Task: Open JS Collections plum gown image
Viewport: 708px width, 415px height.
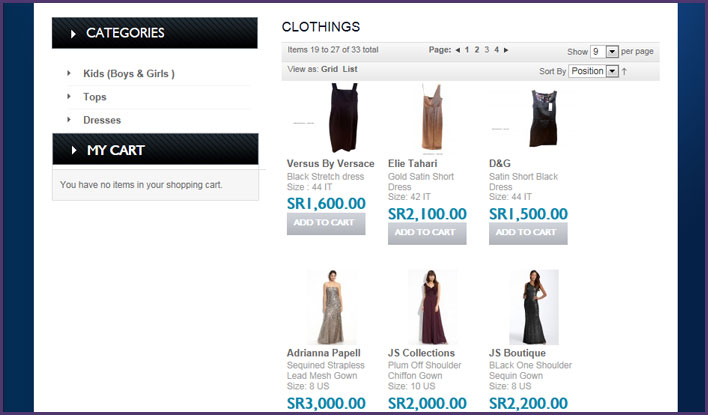Action: coord(433,308)
